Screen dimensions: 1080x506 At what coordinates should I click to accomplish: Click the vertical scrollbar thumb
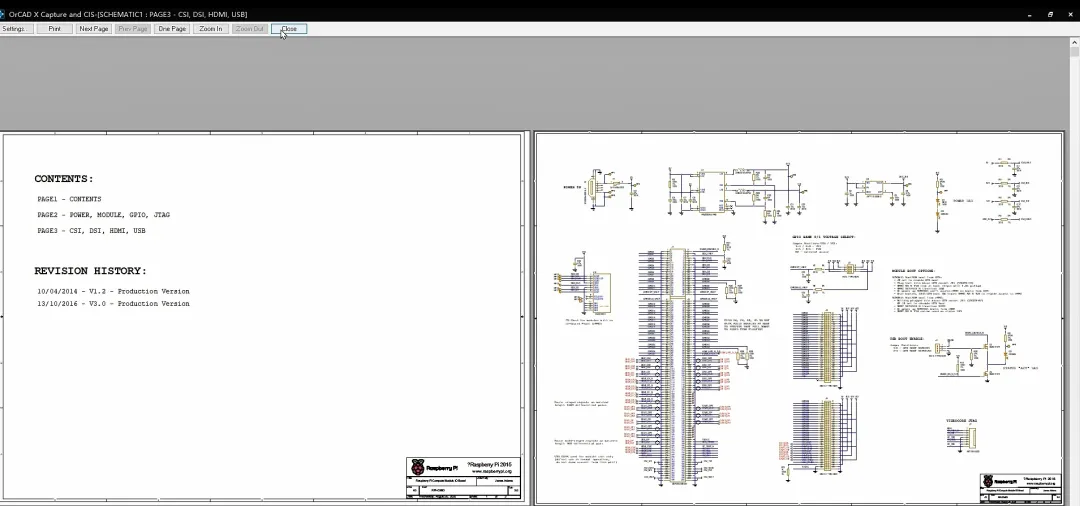click(1074, 52)
